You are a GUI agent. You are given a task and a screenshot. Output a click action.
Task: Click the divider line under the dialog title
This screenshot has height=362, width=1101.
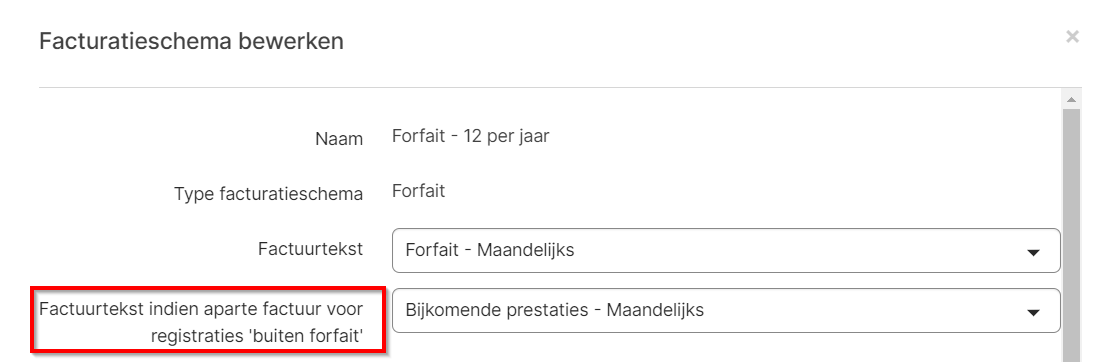tap(550, 87)
